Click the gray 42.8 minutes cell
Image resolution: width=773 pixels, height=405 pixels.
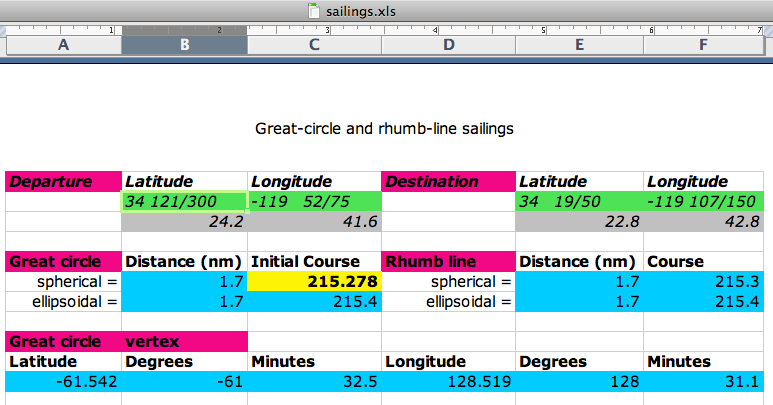[703, 222]
